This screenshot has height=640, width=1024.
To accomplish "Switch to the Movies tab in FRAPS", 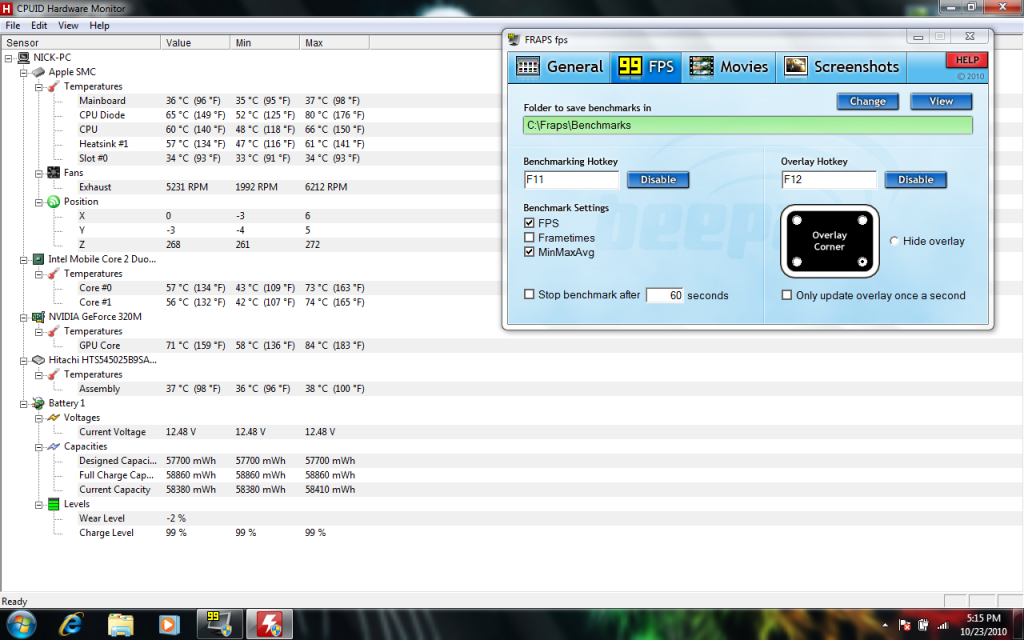I will (729, 67).
